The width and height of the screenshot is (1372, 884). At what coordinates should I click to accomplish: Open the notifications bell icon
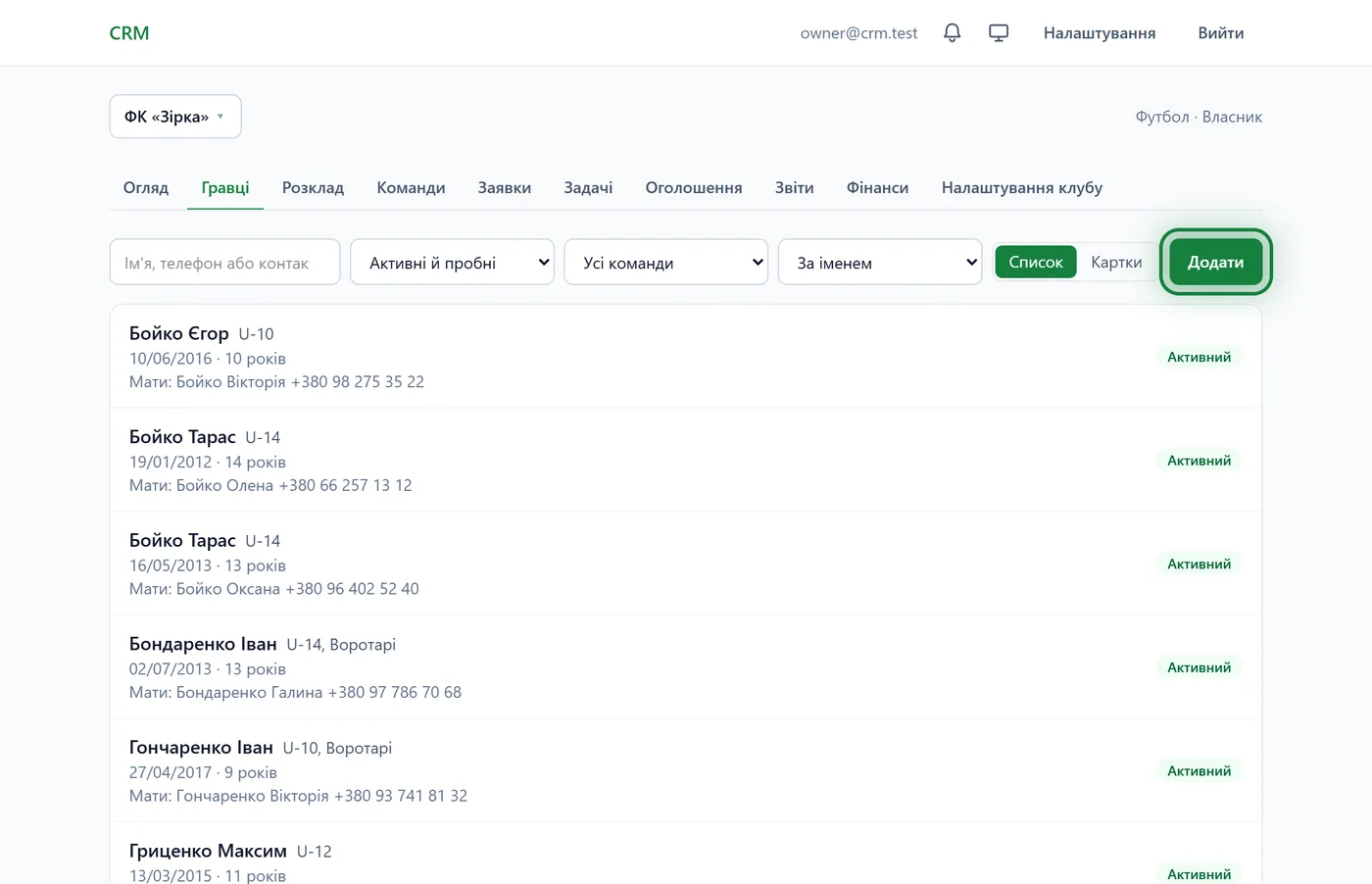pyautogui.click(x=952, y=33)
